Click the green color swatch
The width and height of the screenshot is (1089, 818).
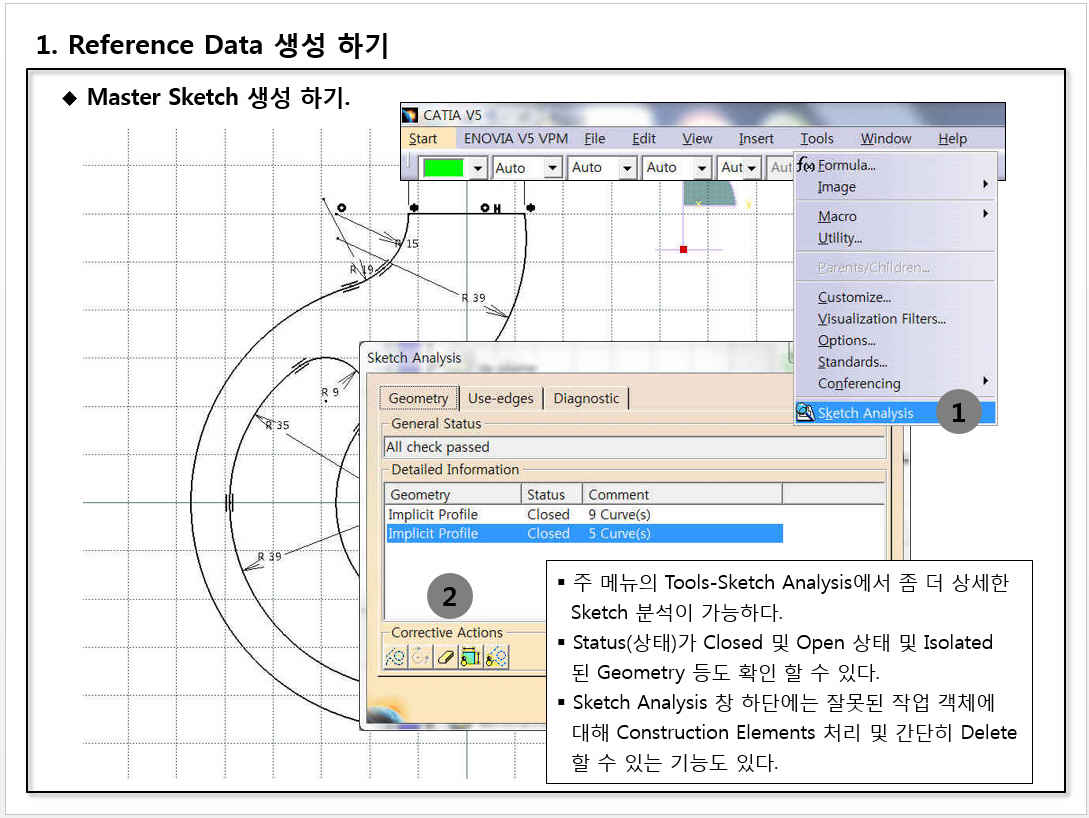point(443,168)
